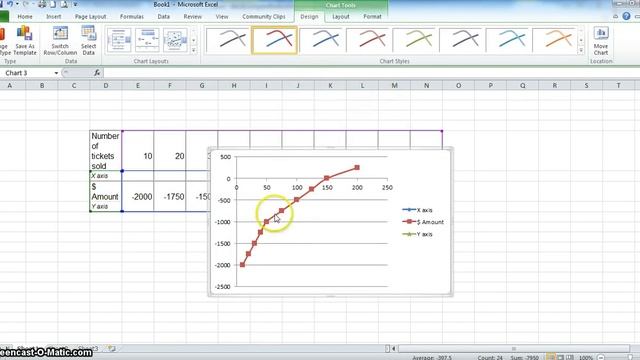Click the zoom out minus button

(601, 358)
